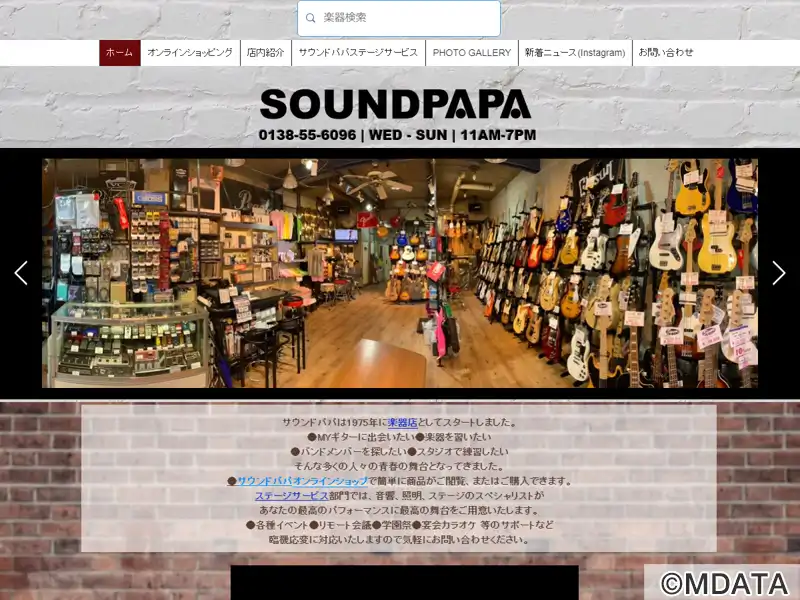Click the store interior panorama photo
Viewport: 800px width, 600px height.
(x=399, y=273)
